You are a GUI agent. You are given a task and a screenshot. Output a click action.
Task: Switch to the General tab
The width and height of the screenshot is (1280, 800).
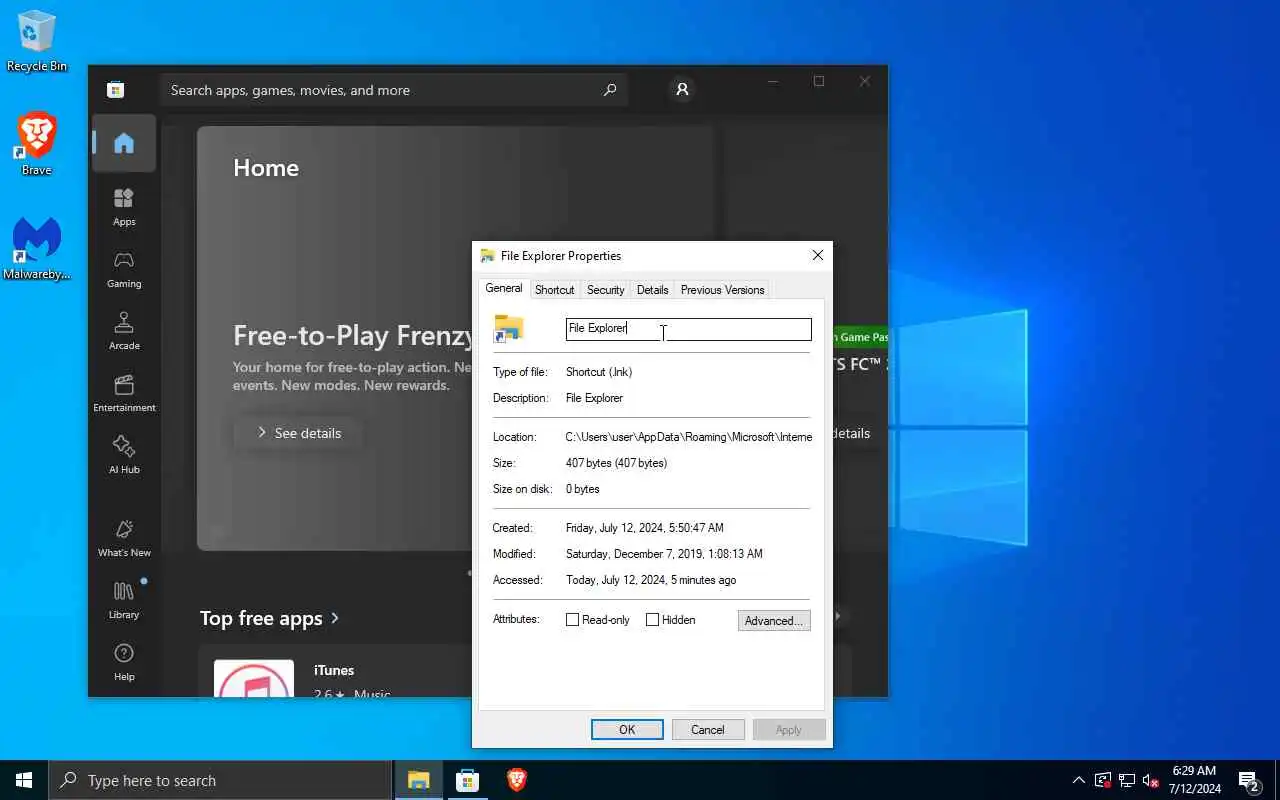click(504, 288)
